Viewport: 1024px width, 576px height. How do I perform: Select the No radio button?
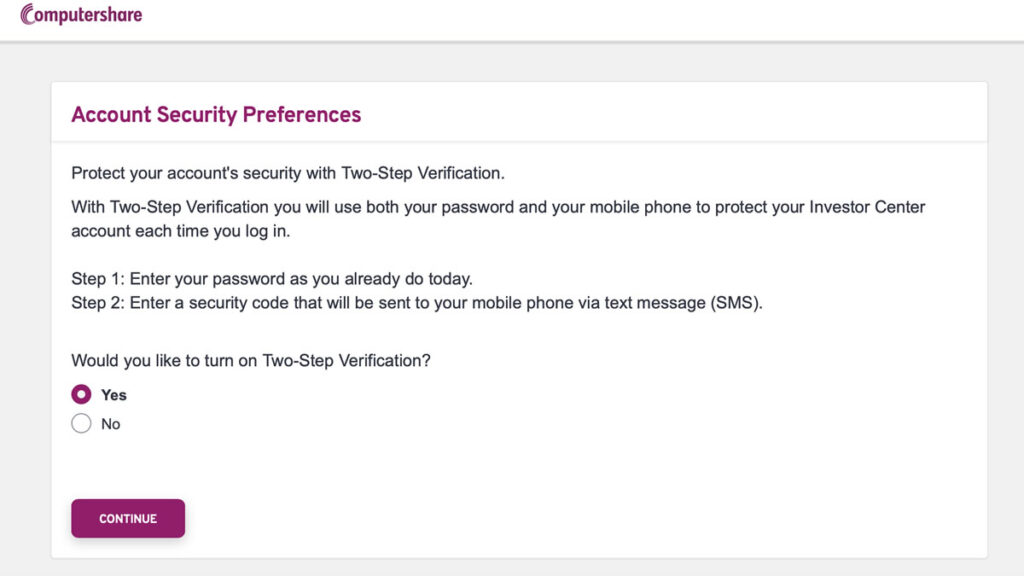pos(81,423)
